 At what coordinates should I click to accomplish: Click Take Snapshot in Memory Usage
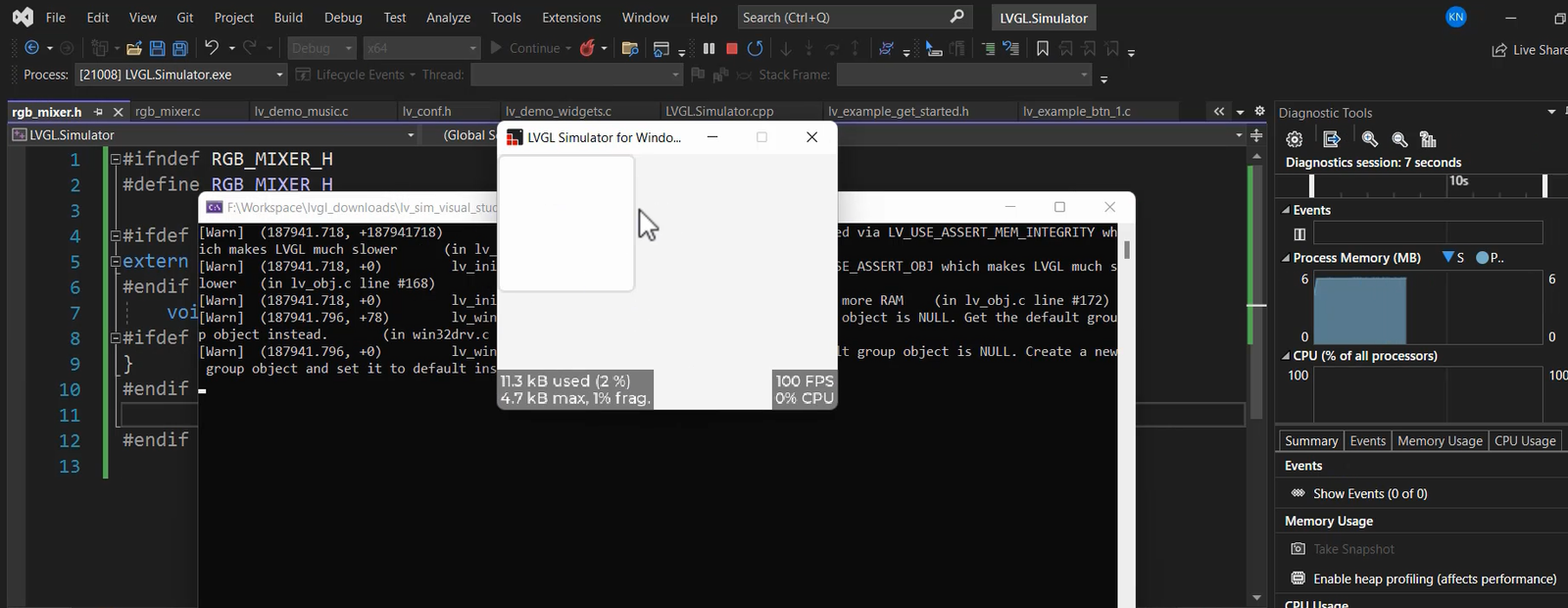click(x=1353, y=549)
